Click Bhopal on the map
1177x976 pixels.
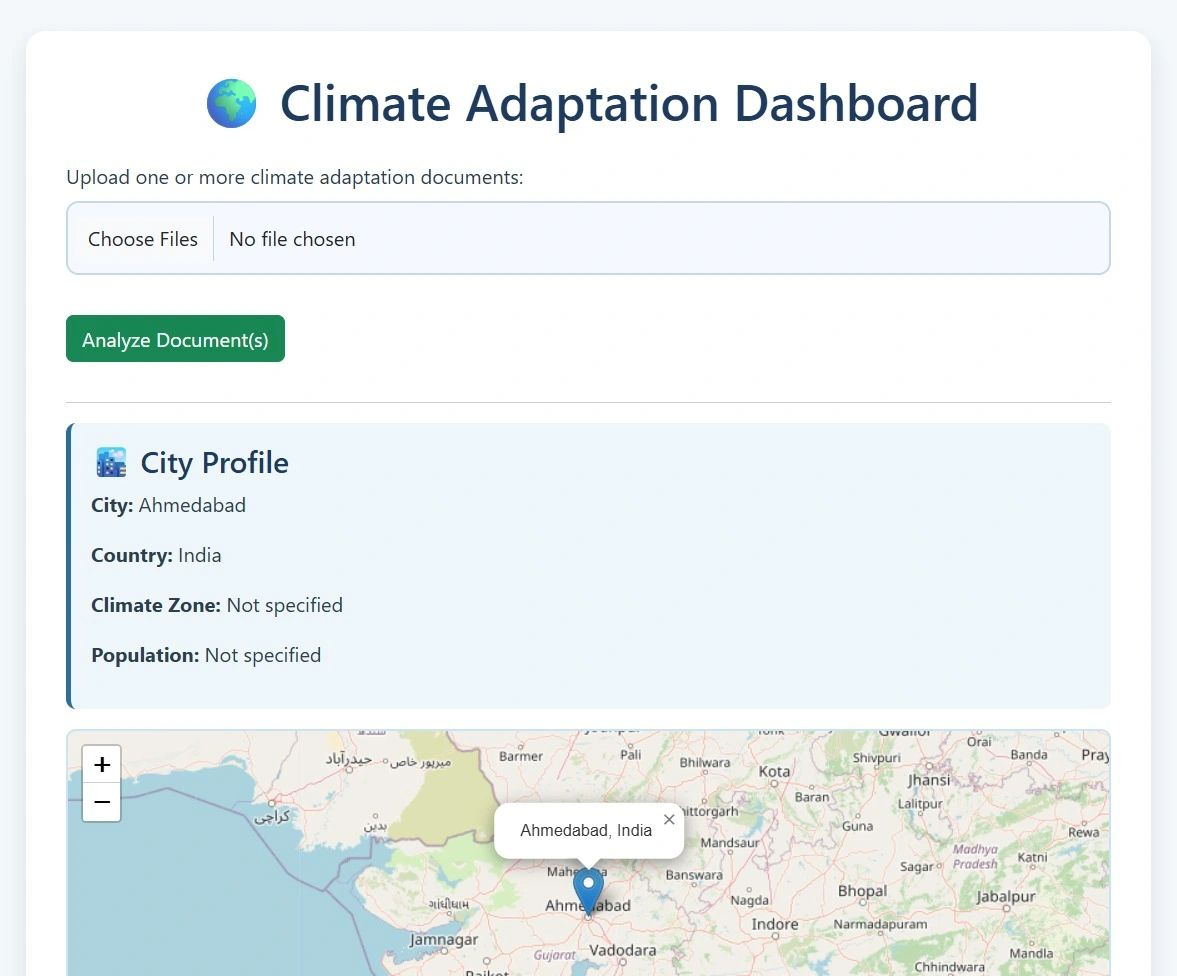pyautogui.click(x=862, y=891)
